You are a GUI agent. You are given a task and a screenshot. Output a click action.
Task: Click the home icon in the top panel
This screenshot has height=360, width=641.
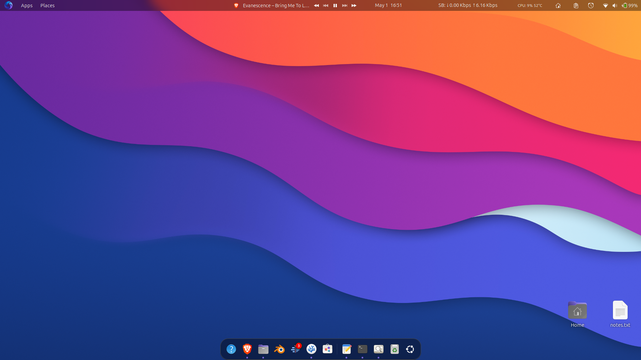point(558,5)
